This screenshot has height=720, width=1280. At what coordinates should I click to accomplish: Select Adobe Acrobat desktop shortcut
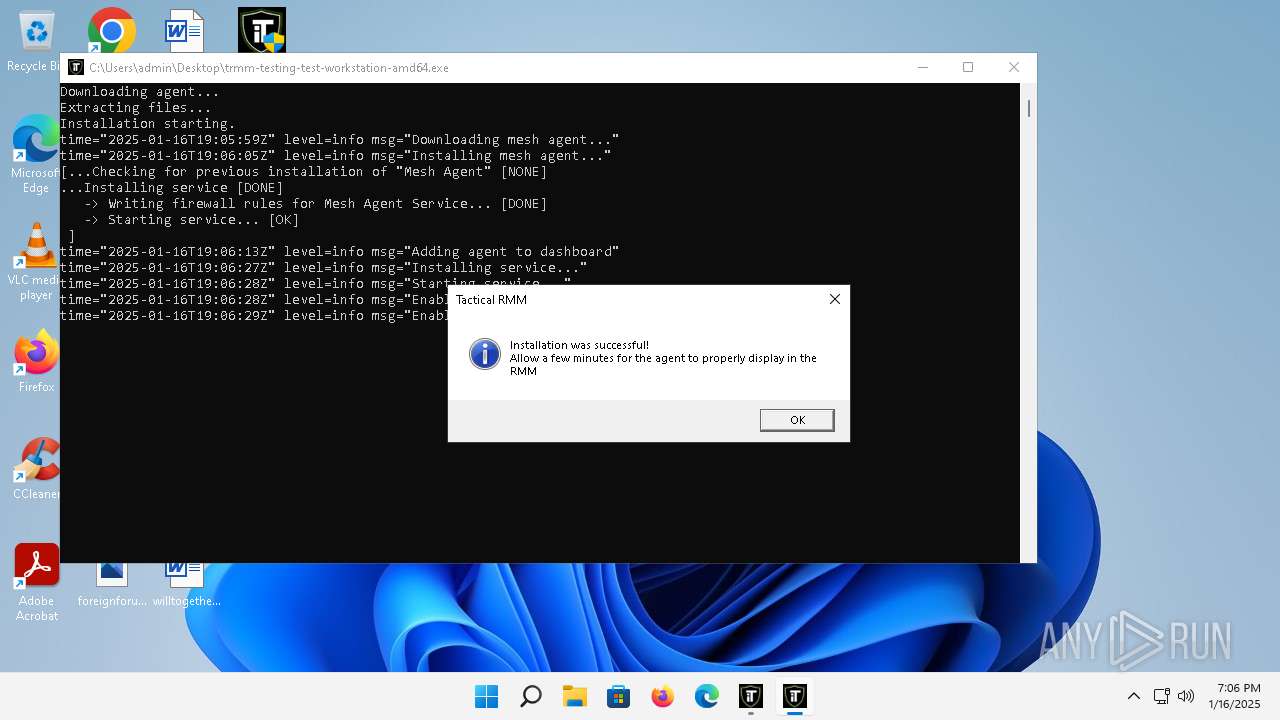pos(37,582)
